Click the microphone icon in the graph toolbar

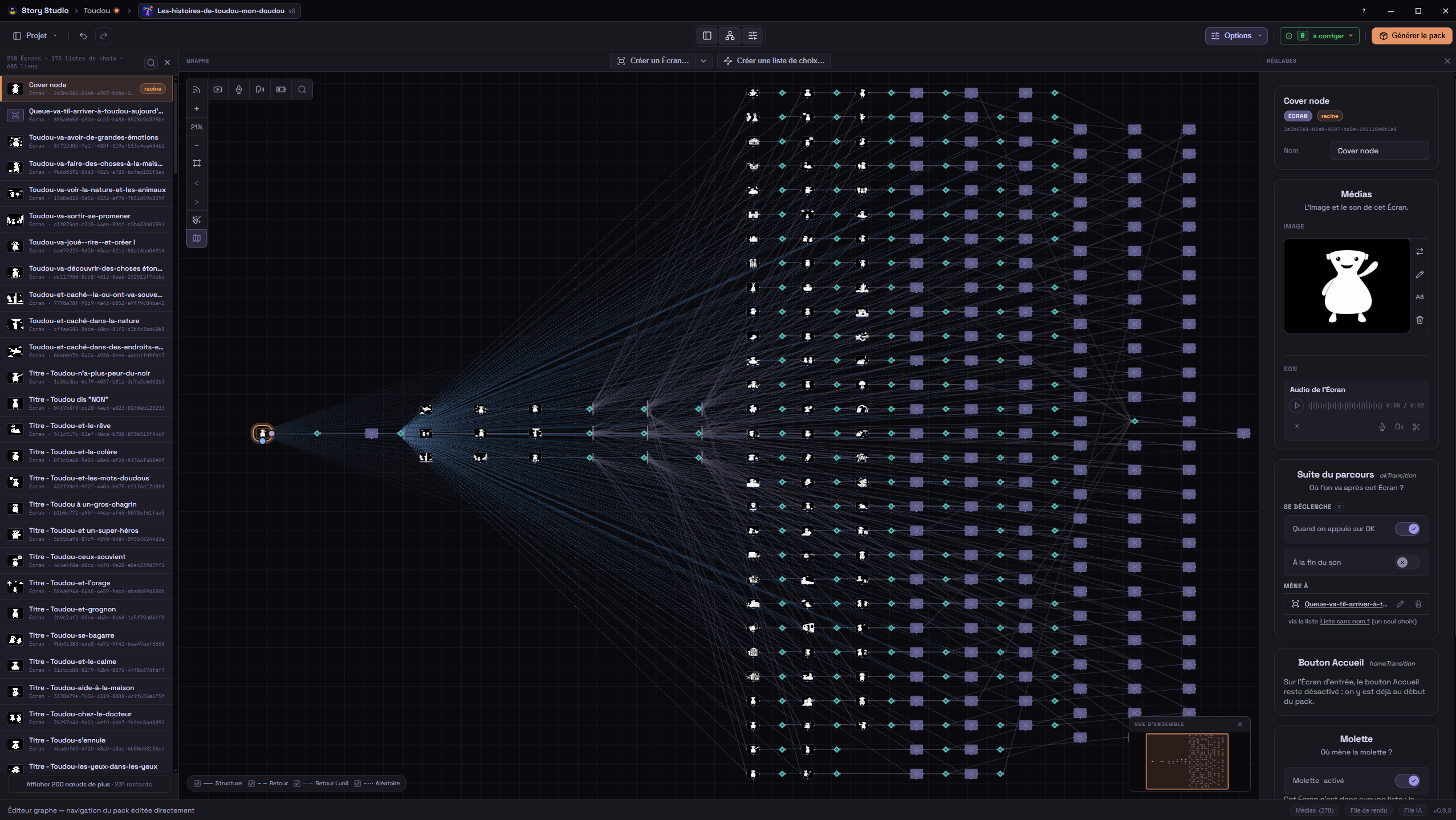point(239,89)
